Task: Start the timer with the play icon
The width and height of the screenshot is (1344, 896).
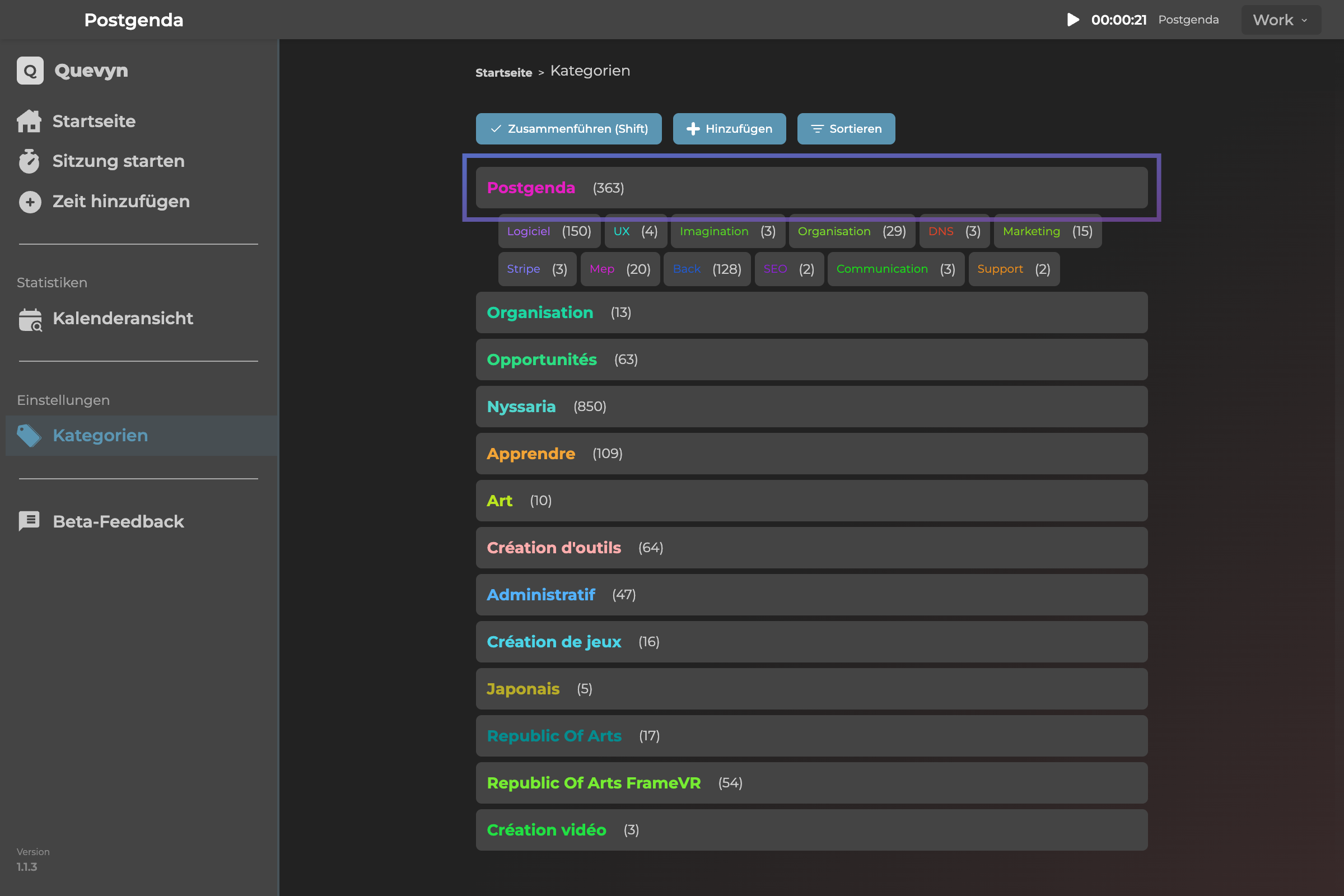Action: tap(1073, 20)
